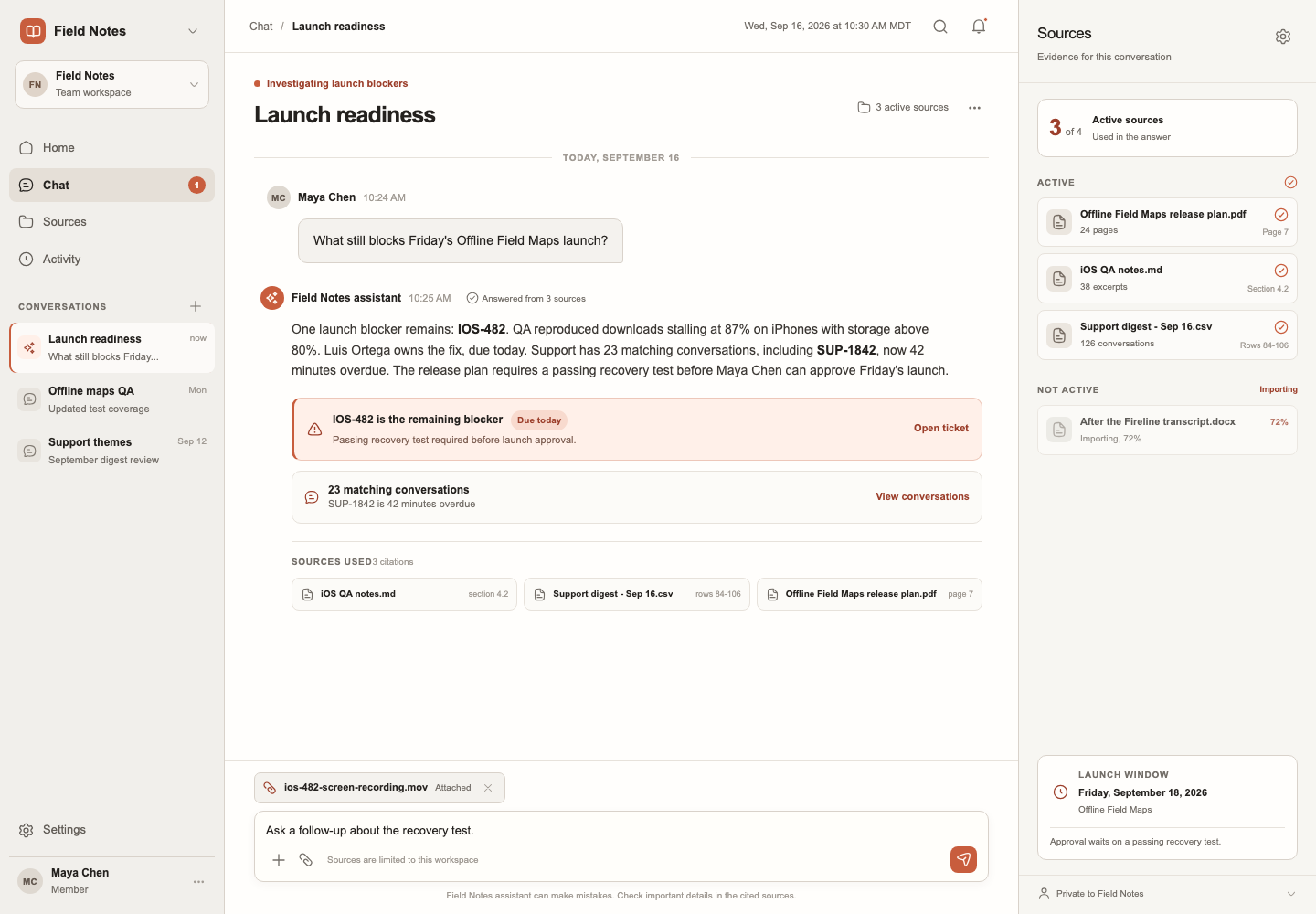The width and height of the screenshot is (1316, 914).
Task: Open the Offline maps QA conversation
Action: 111,399
